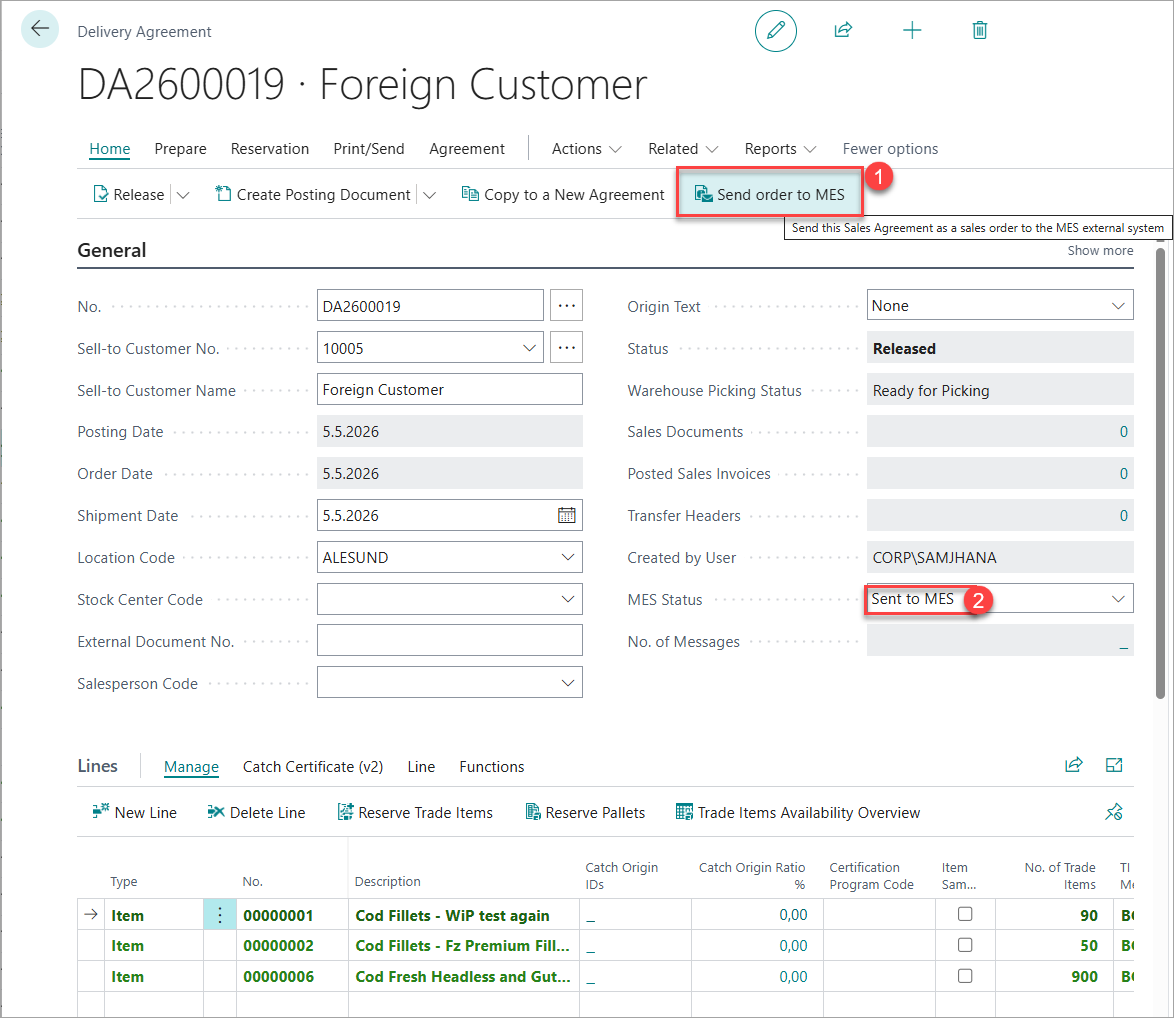Open the Print/Send tab
The height and width of the screenshot is (1018, 1174).
pyautogui.click(x=369, y=149)
